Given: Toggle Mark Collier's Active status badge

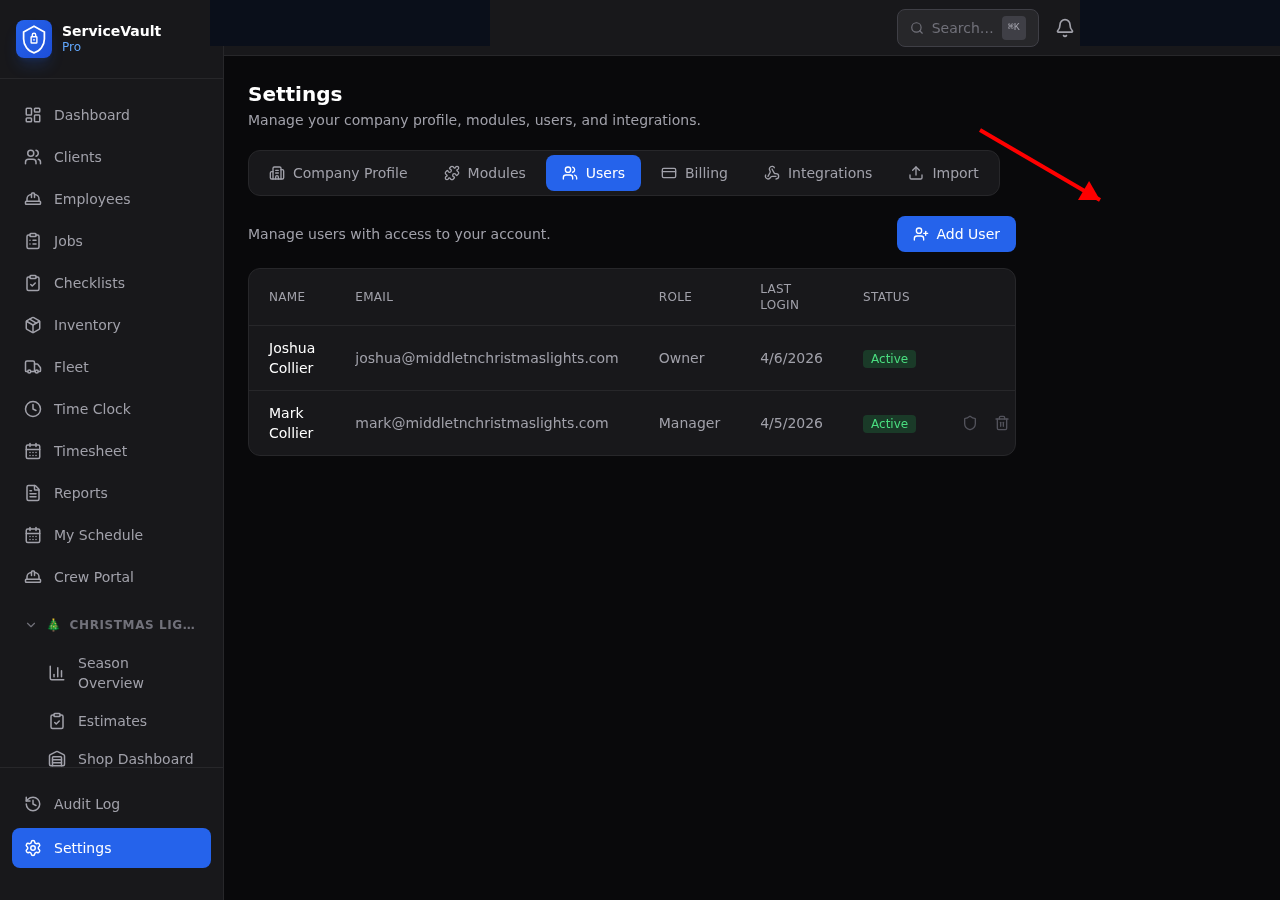Looking at the screenshot, I should point(889,423).
